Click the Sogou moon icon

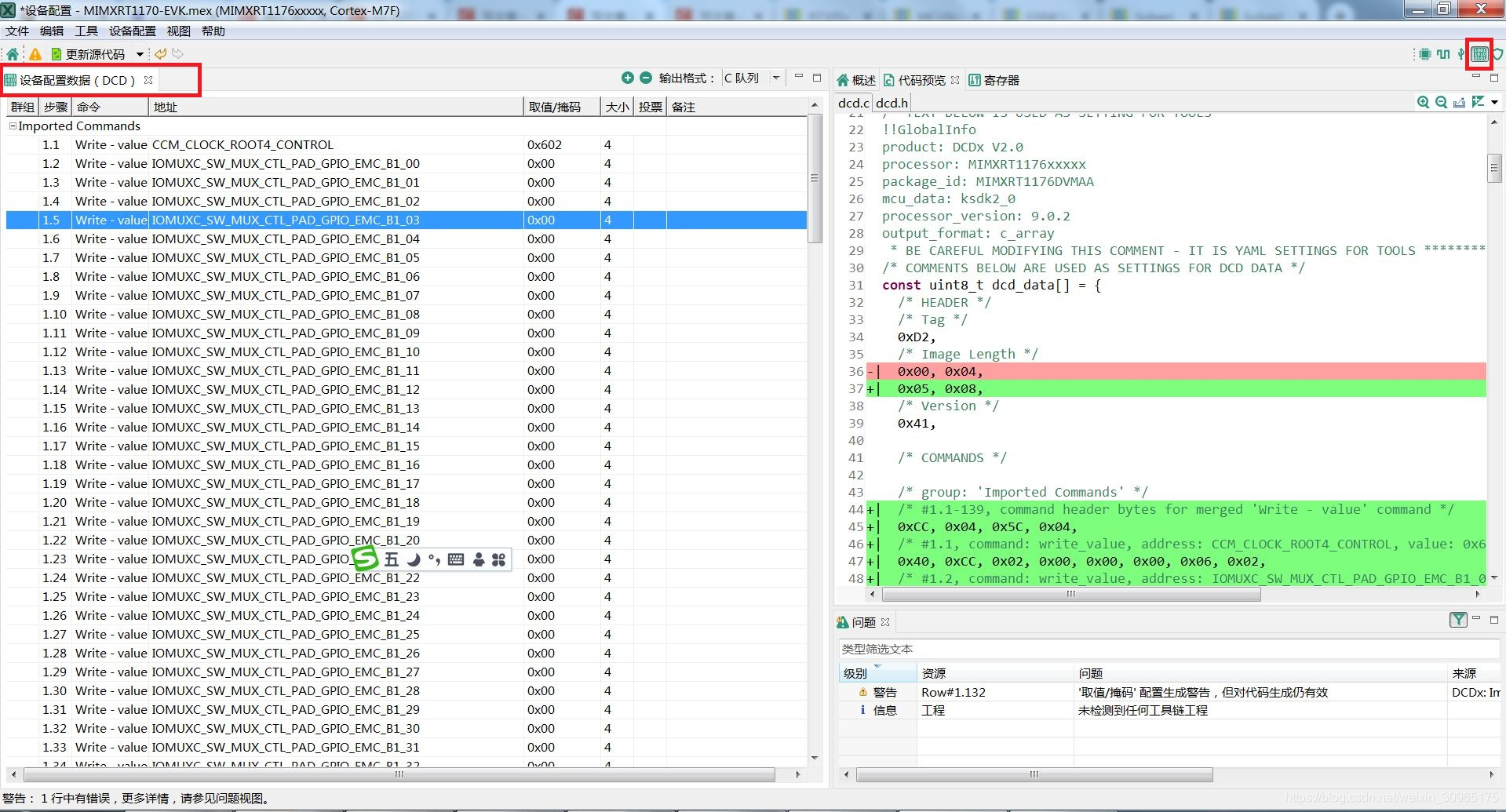(x=414, y=559)
